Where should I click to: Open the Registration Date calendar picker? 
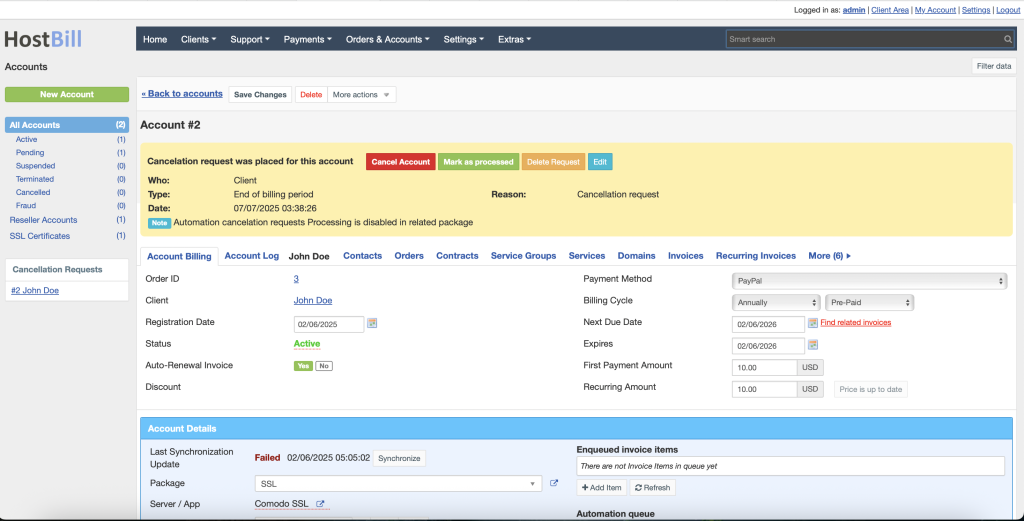[x=372, y=323]
